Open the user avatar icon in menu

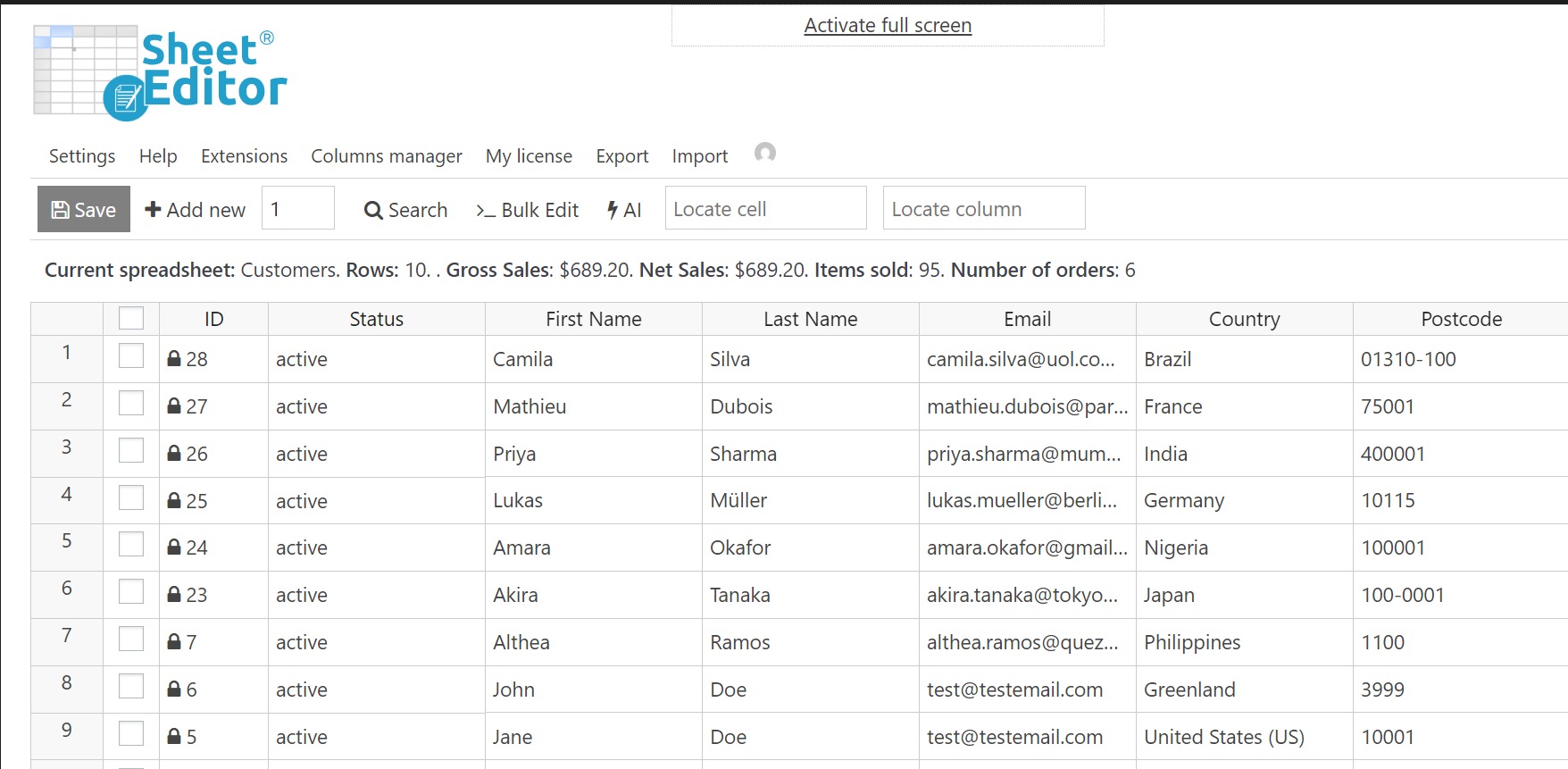point(765,153)
